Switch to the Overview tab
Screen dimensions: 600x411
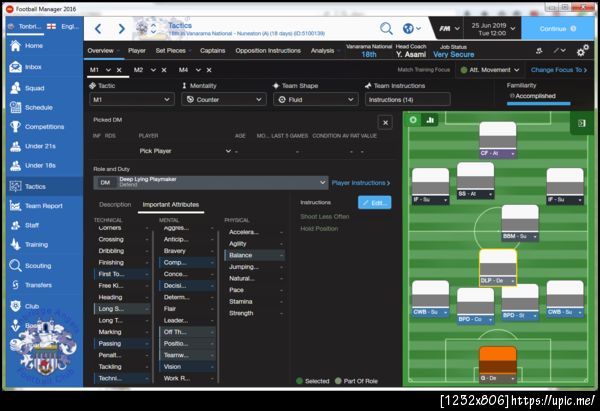click(x=101, y=51)
